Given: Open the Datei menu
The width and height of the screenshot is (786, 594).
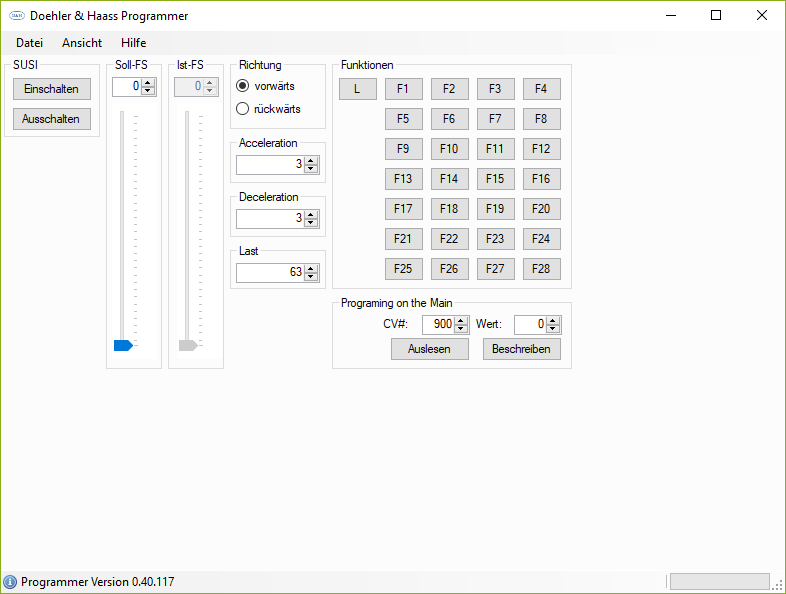Looking at the screenshot, I should [30, 43].
